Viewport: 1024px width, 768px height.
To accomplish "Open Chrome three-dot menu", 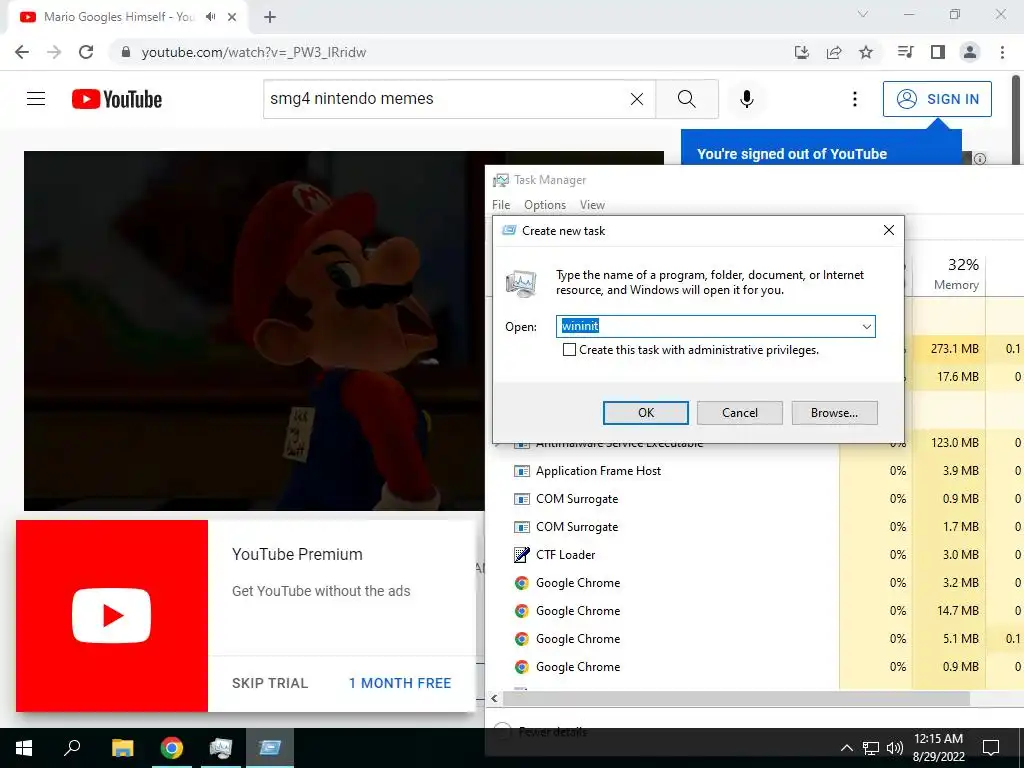I will click(x=1002, y=52).
